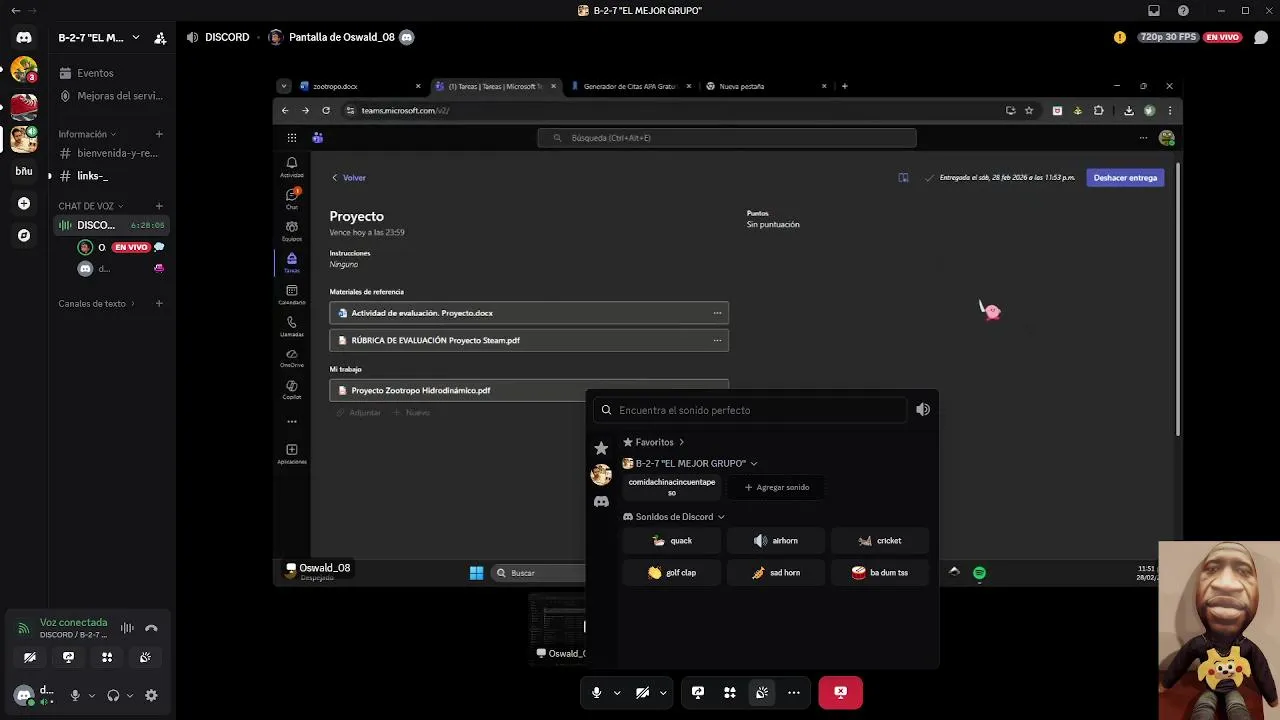Open noise suppression waveform icon
This screenshot has width=1280, height=720.
click(x=127, y=628)
